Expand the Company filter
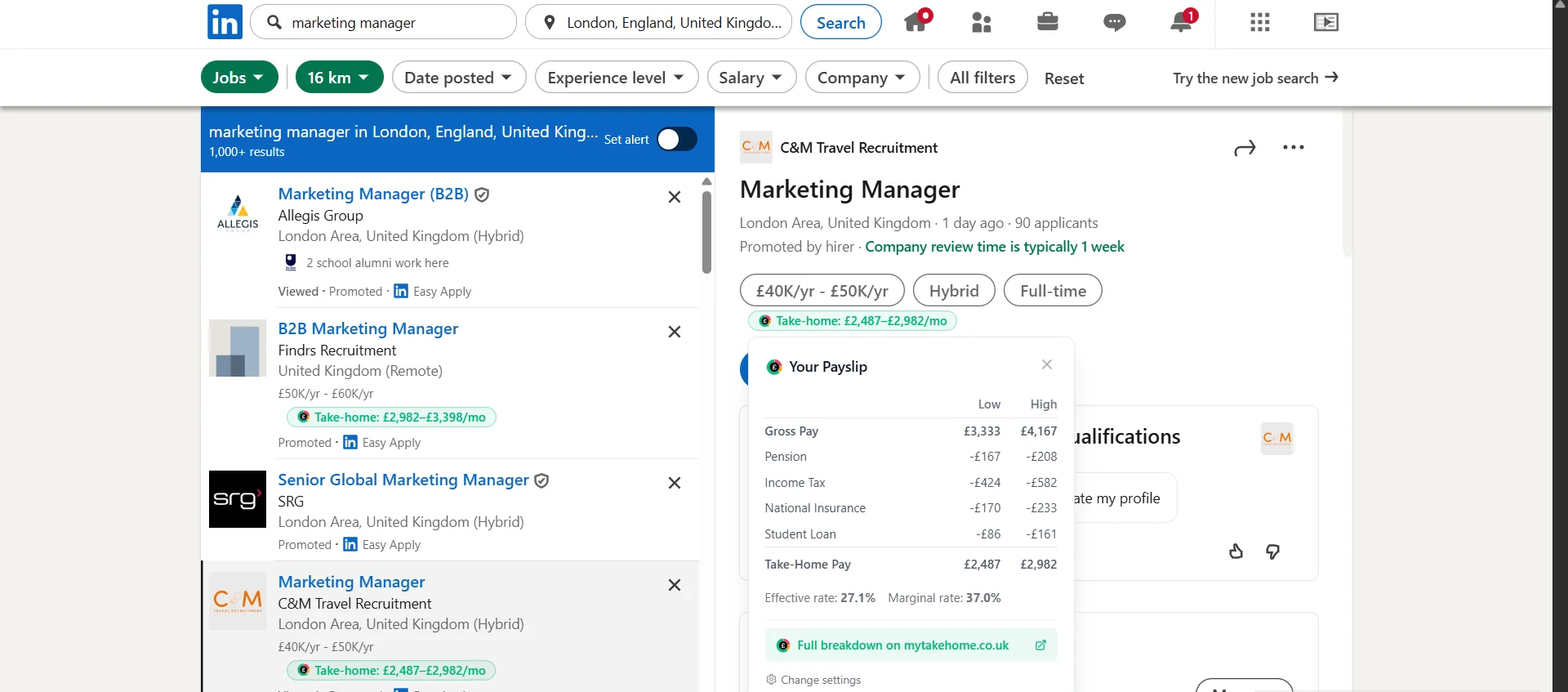The height and width of the screenshot is (692, 1568). (862, 78)
